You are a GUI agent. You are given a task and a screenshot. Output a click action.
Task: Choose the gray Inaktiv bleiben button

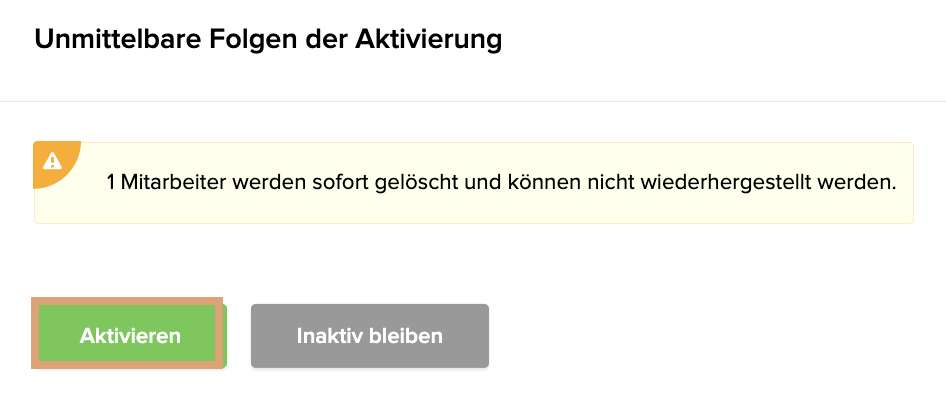coord(370,336)
